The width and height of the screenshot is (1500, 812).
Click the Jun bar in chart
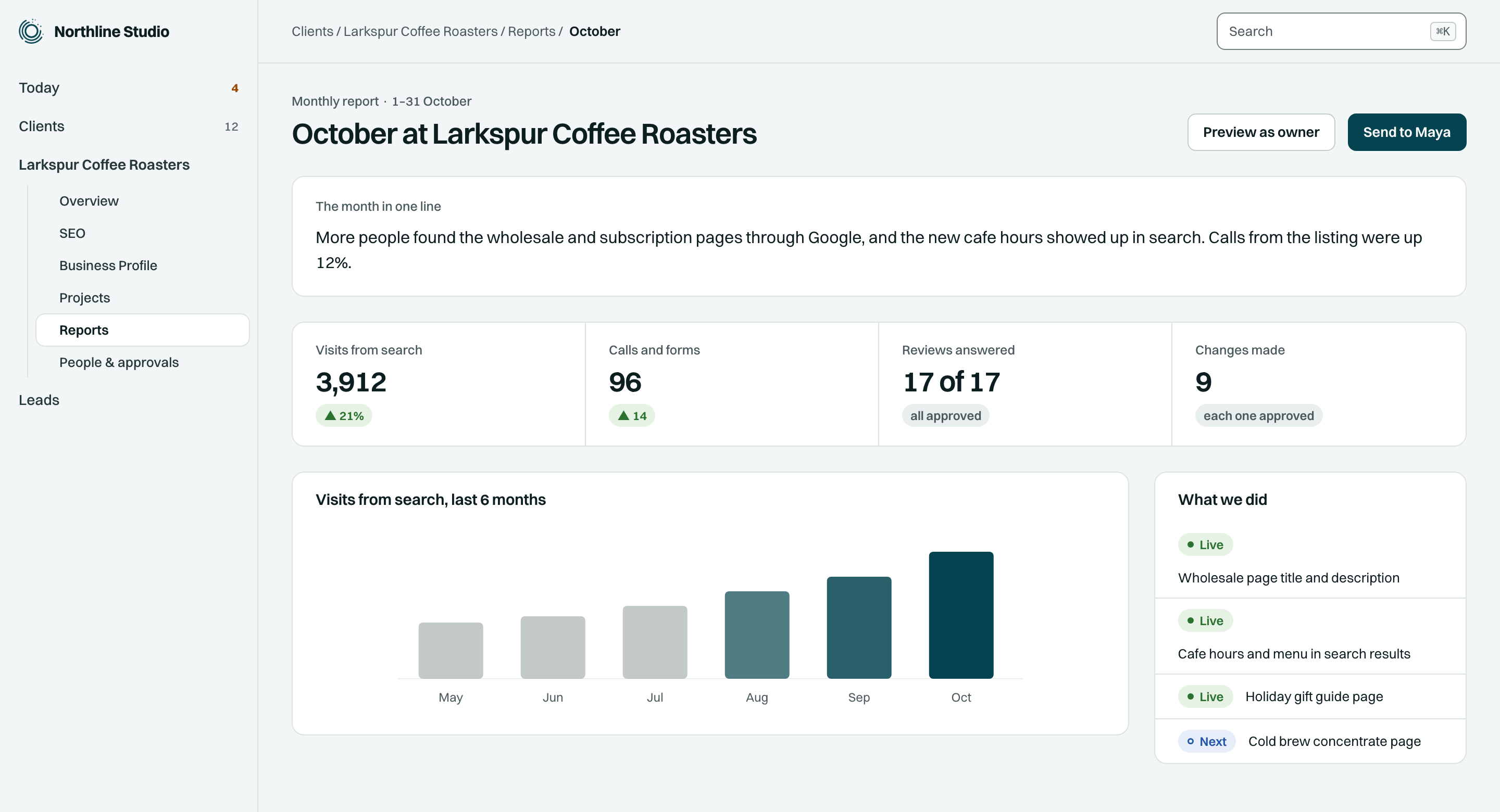tap(553, 648)
